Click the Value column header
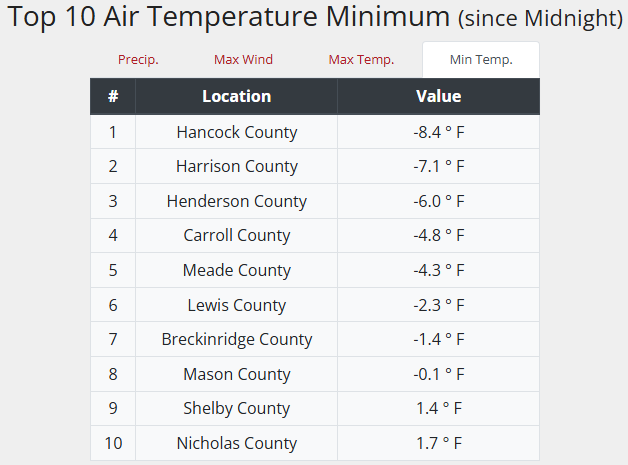 pos(438,97)
